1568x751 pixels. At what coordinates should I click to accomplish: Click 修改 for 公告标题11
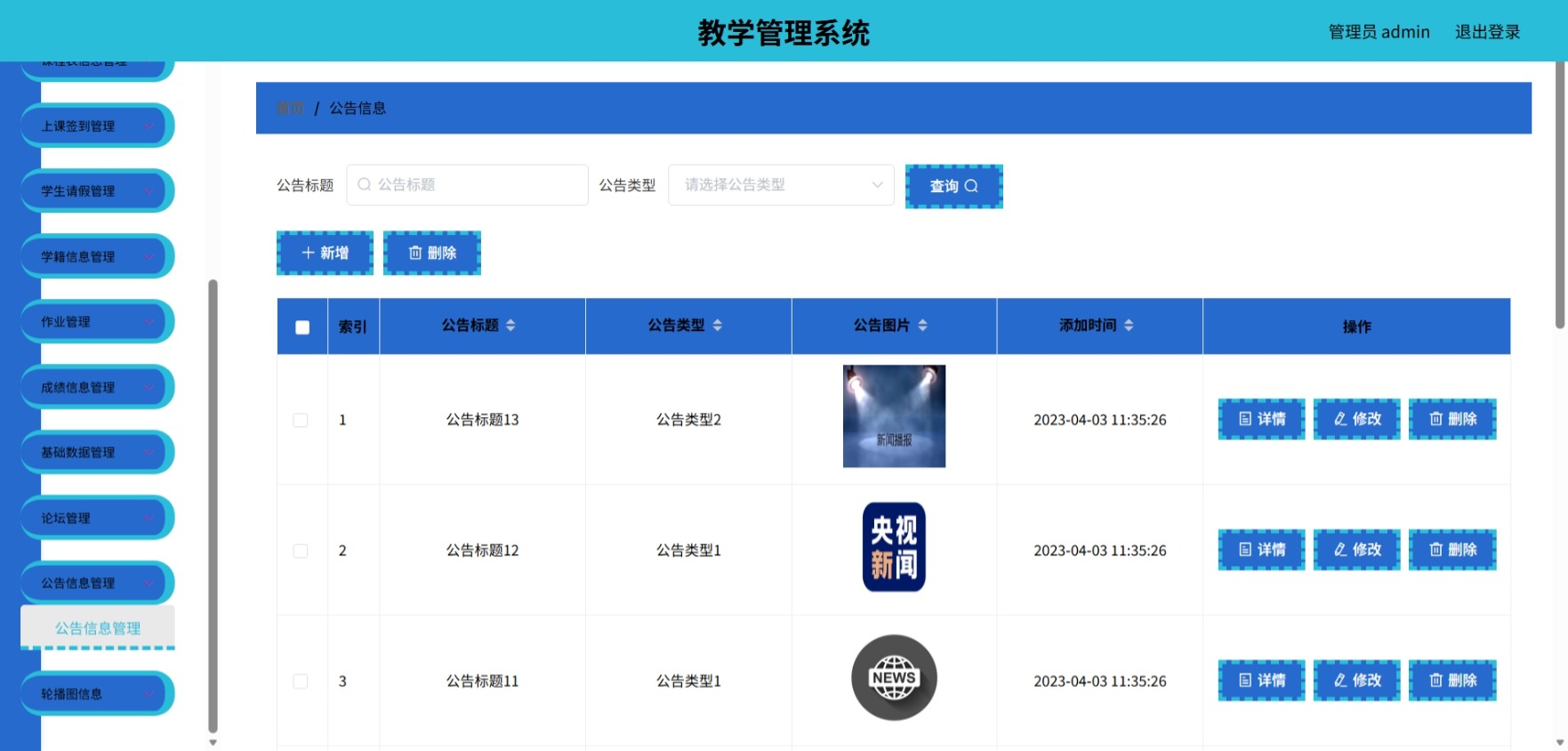pos(1357,681)
